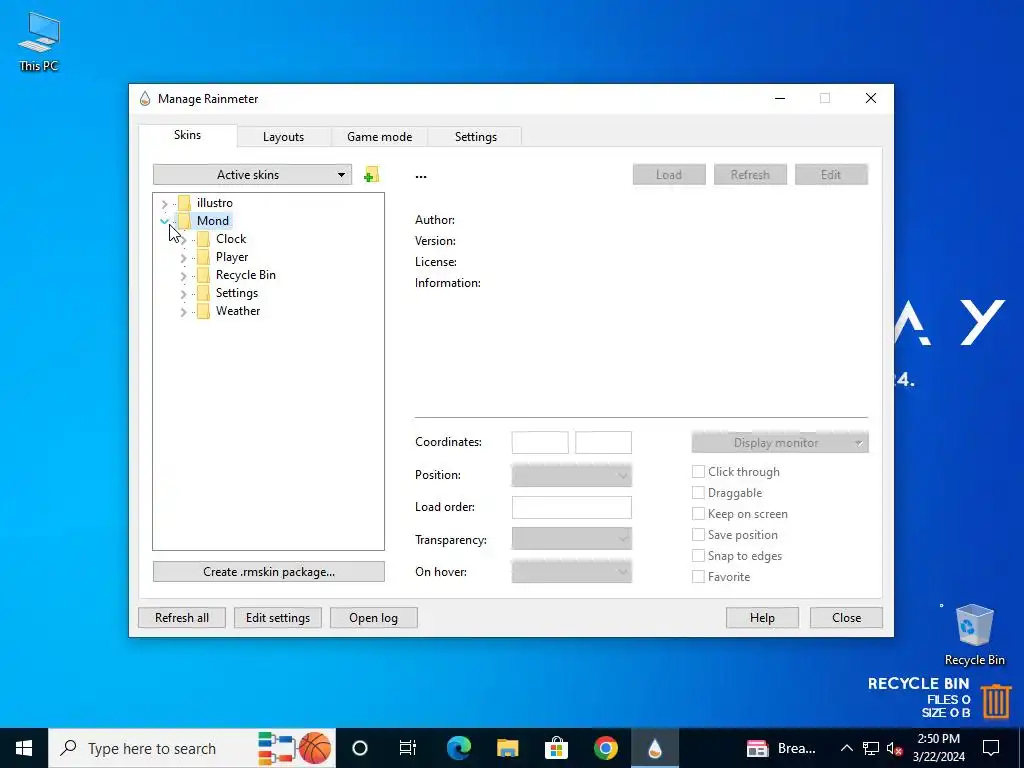Image resolution: width=1024 pixels, height=768 pixels.
Task: Click the Open log button
Action: click(x=374, y=618)
